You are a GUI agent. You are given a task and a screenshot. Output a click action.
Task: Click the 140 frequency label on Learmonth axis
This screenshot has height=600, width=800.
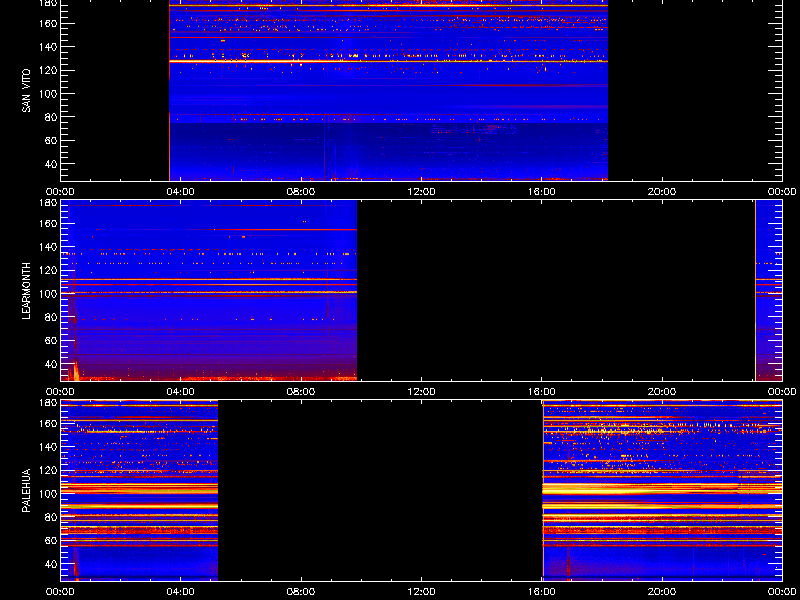tap(49, 247)
